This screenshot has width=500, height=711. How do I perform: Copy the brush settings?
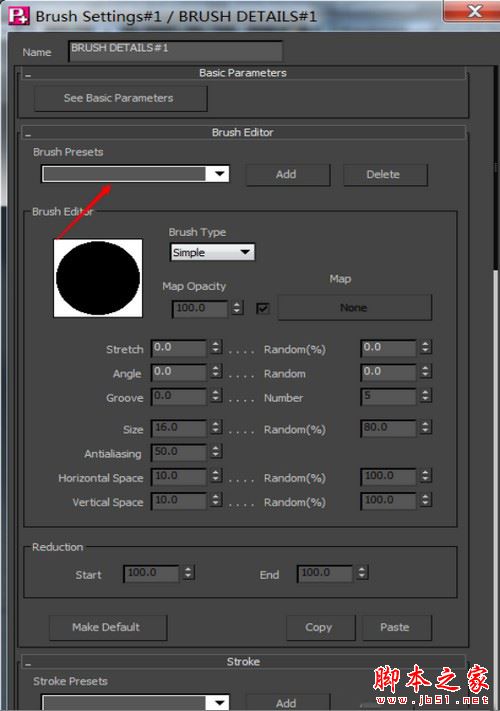pos(320,628)
